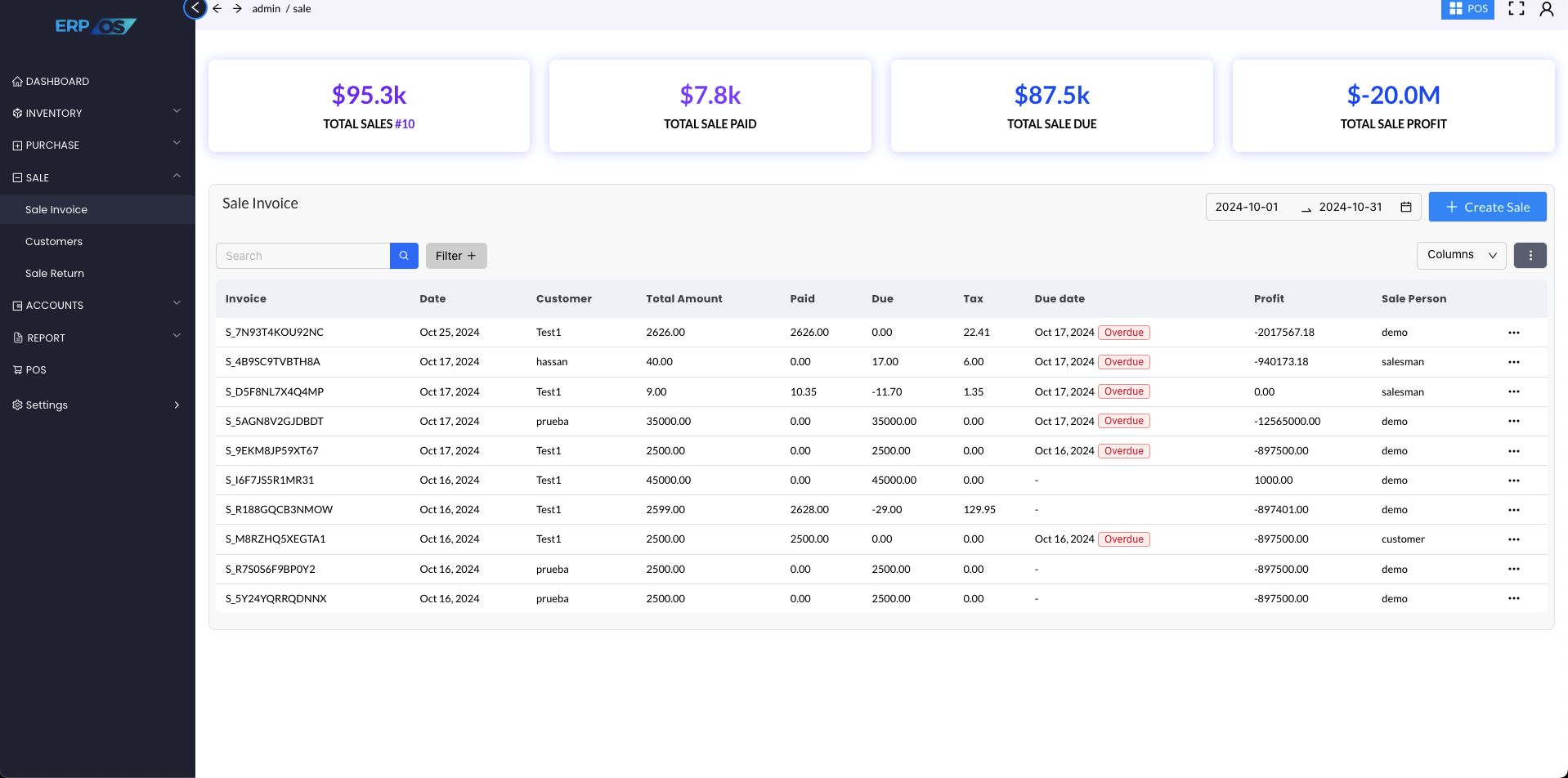Click the forward arrow icon

click(x=237, y=9)
